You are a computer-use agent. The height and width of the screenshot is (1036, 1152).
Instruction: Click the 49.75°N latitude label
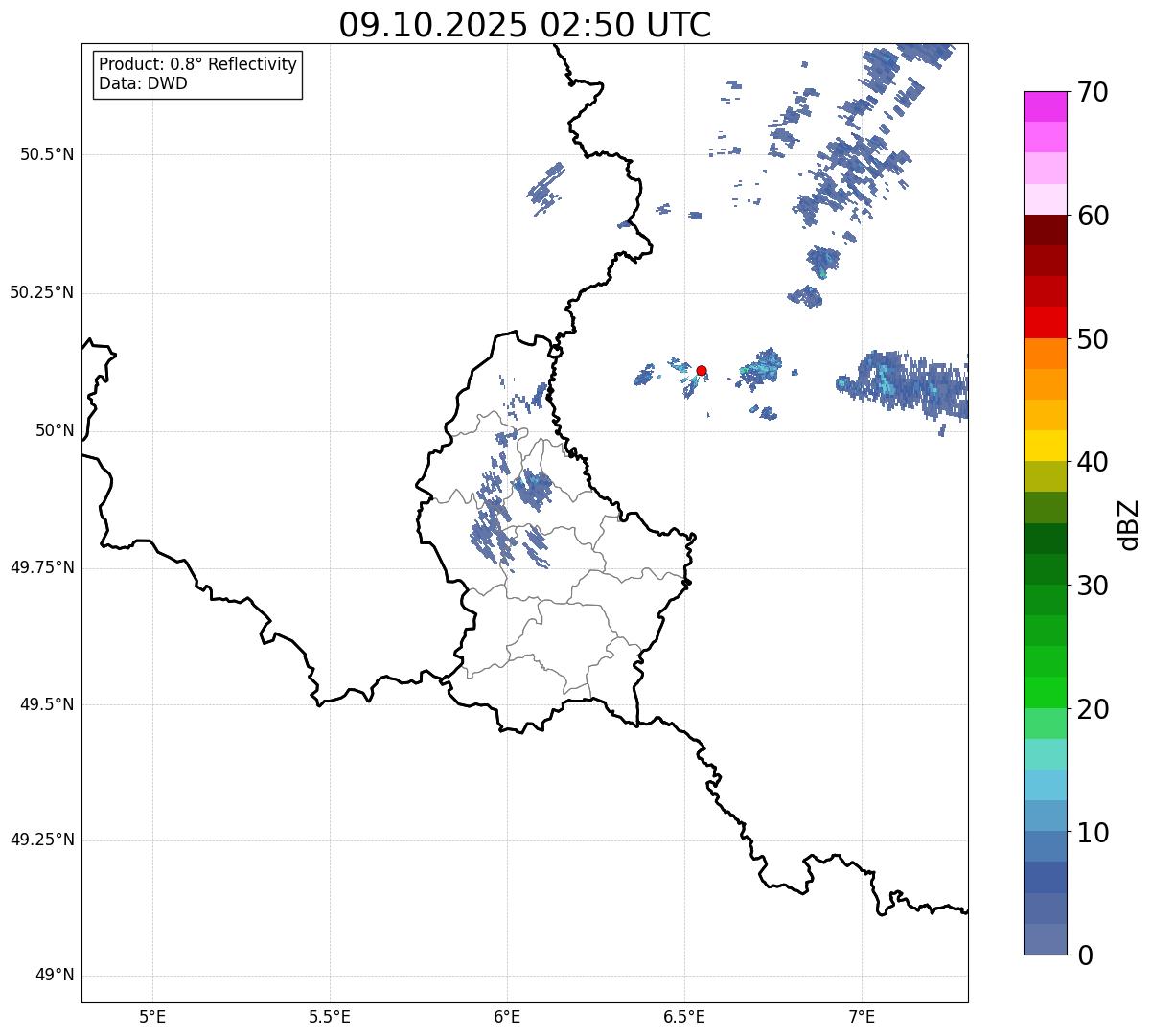pos(41,567)
